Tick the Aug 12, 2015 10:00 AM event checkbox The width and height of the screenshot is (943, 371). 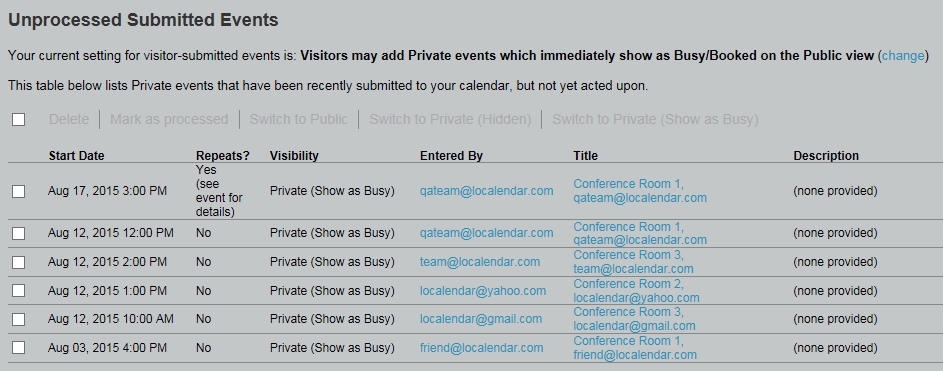(19, 319)
